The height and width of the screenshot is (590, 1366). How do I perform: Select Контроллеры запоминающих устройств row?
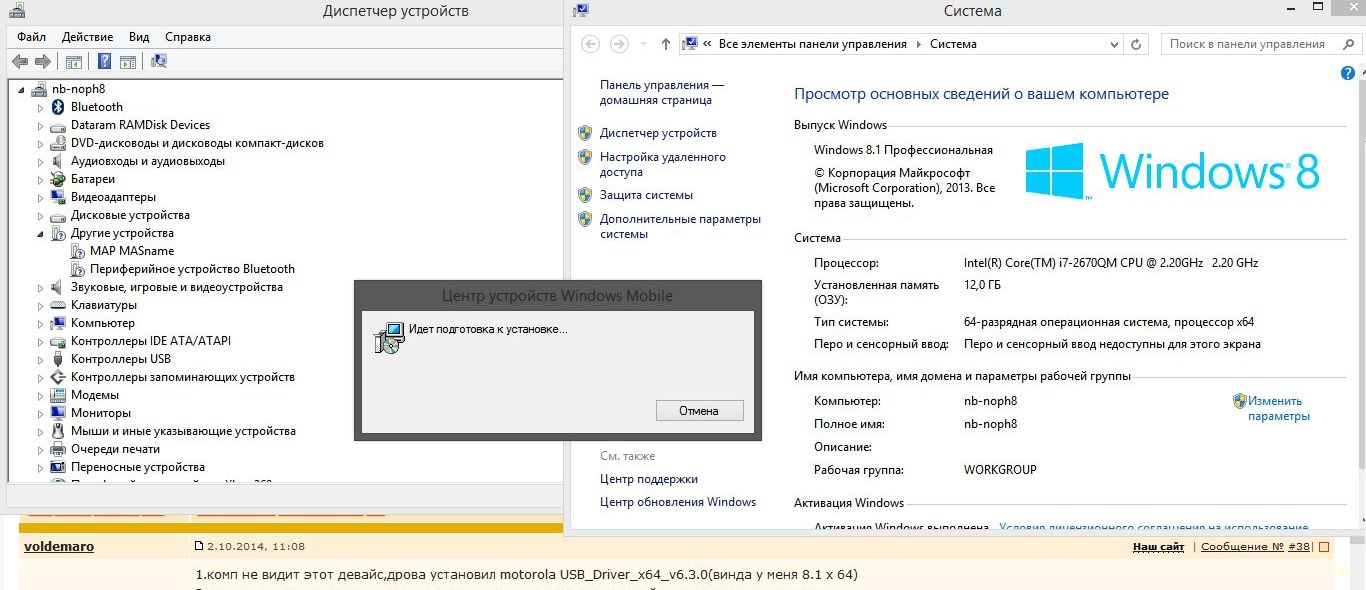[183, 377]
